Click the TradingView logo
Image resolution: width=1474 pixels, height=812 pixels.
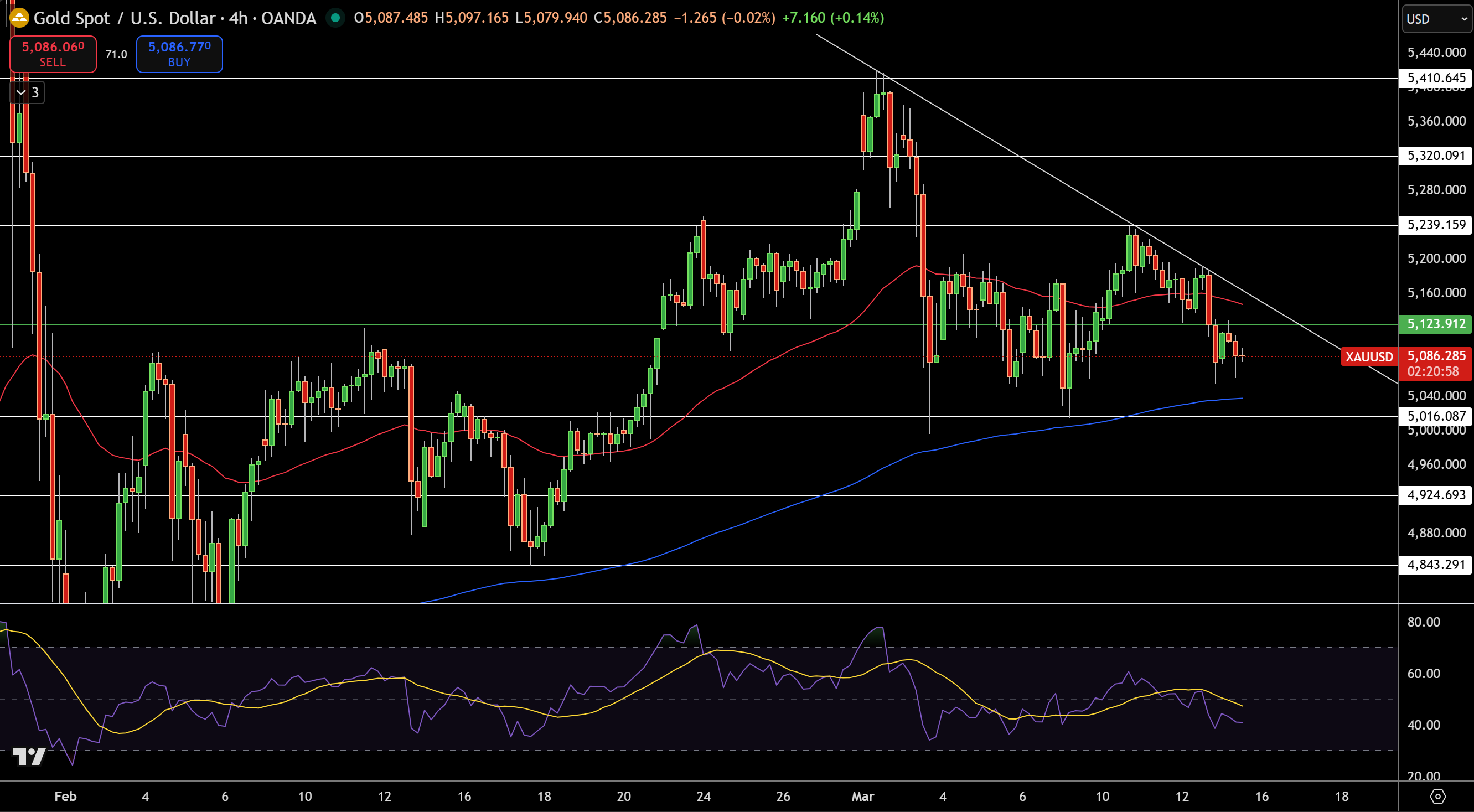(x=29, y=757)
